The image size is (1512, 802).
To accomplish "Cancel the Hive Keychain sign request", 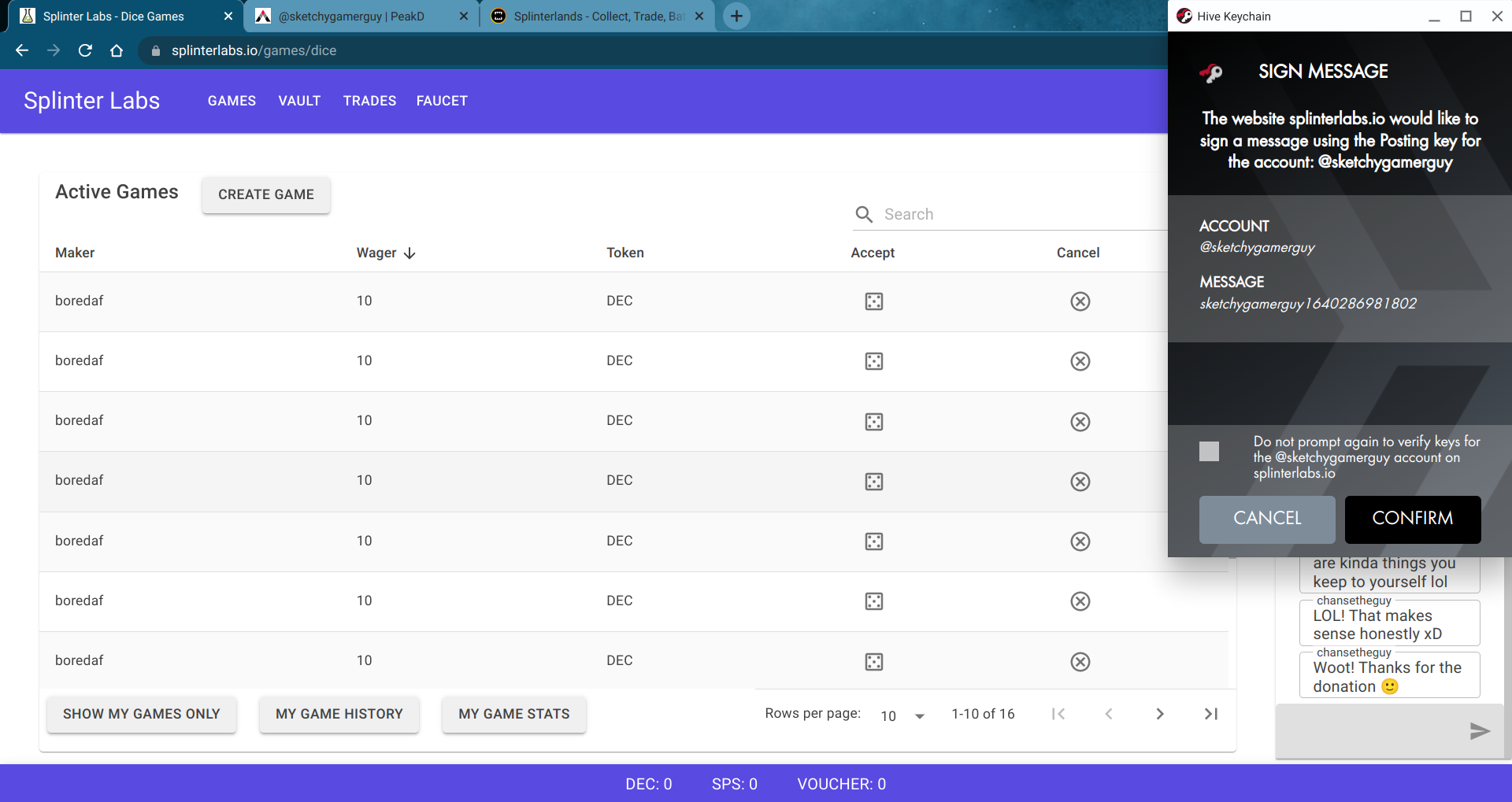I will click(1267, 519).
